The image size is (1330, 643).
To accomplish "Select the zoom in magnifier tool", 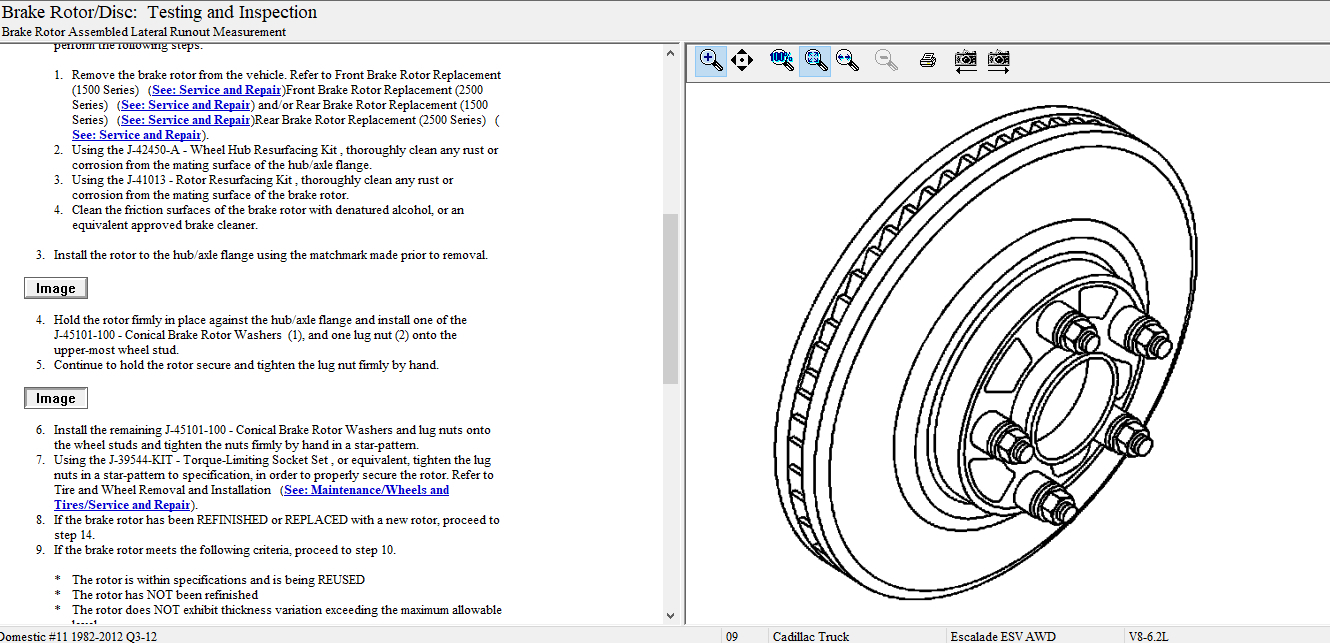I will click(x=710, y=60).
